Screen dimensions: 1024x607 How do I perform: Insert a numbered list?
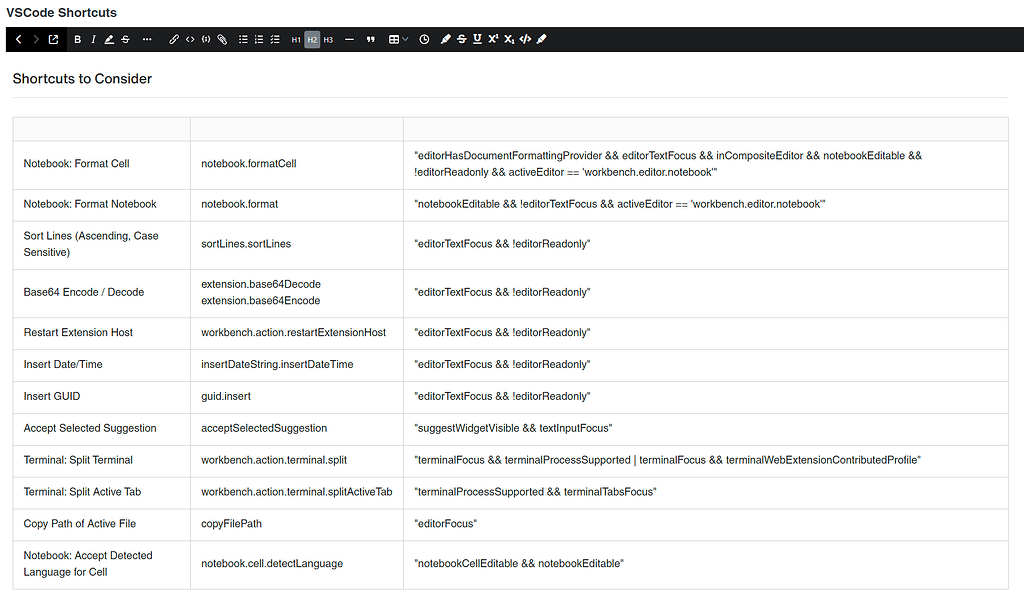click(258, 39)
